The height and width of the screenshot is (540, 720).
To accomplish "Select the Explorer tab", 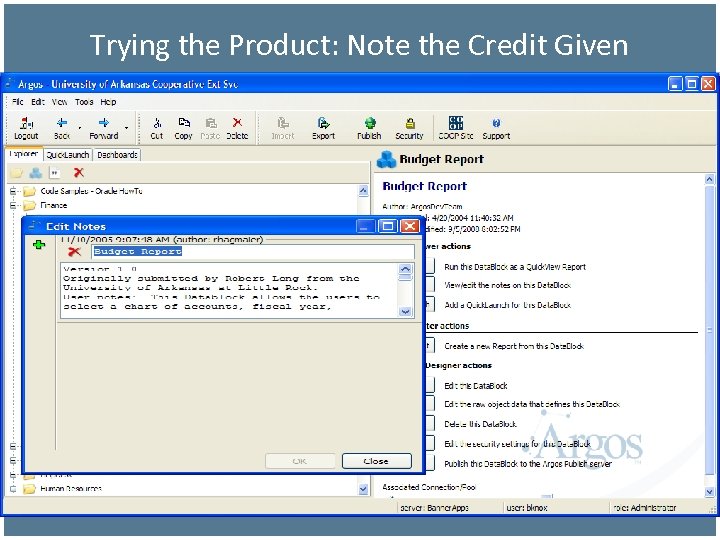I will [x=24, y=154].
